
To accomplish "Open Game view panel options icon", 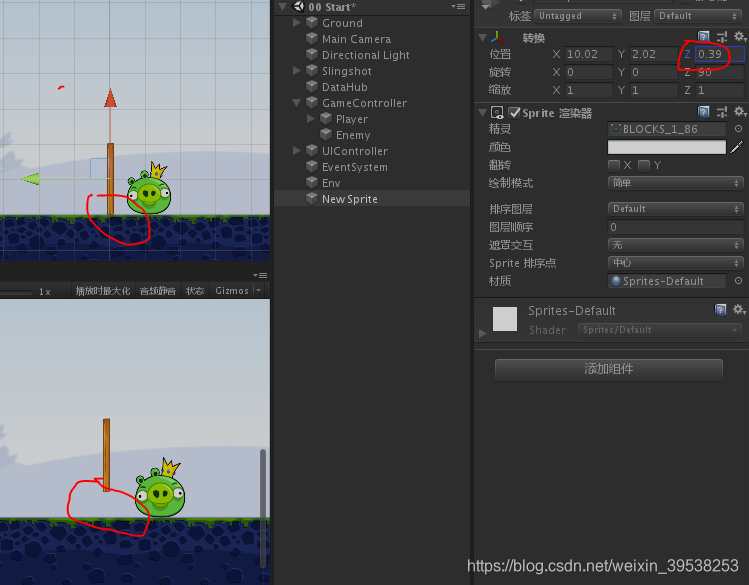I will [260, 276].
